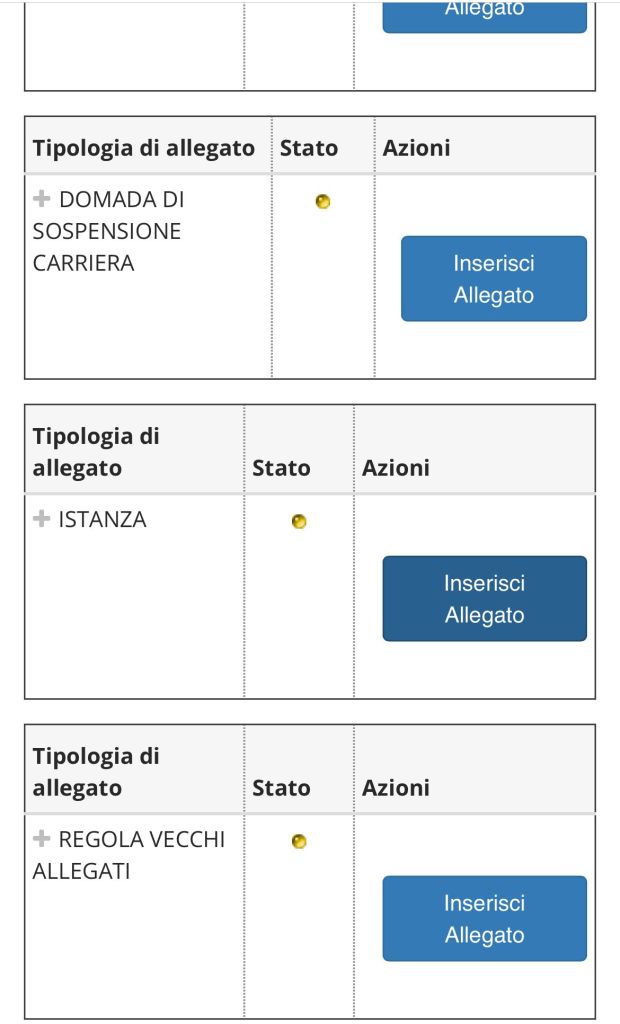The image size is (620, 1024).
Task: Click the yellow status dot for ISTANZA
Action: click(x=298, y=522)
